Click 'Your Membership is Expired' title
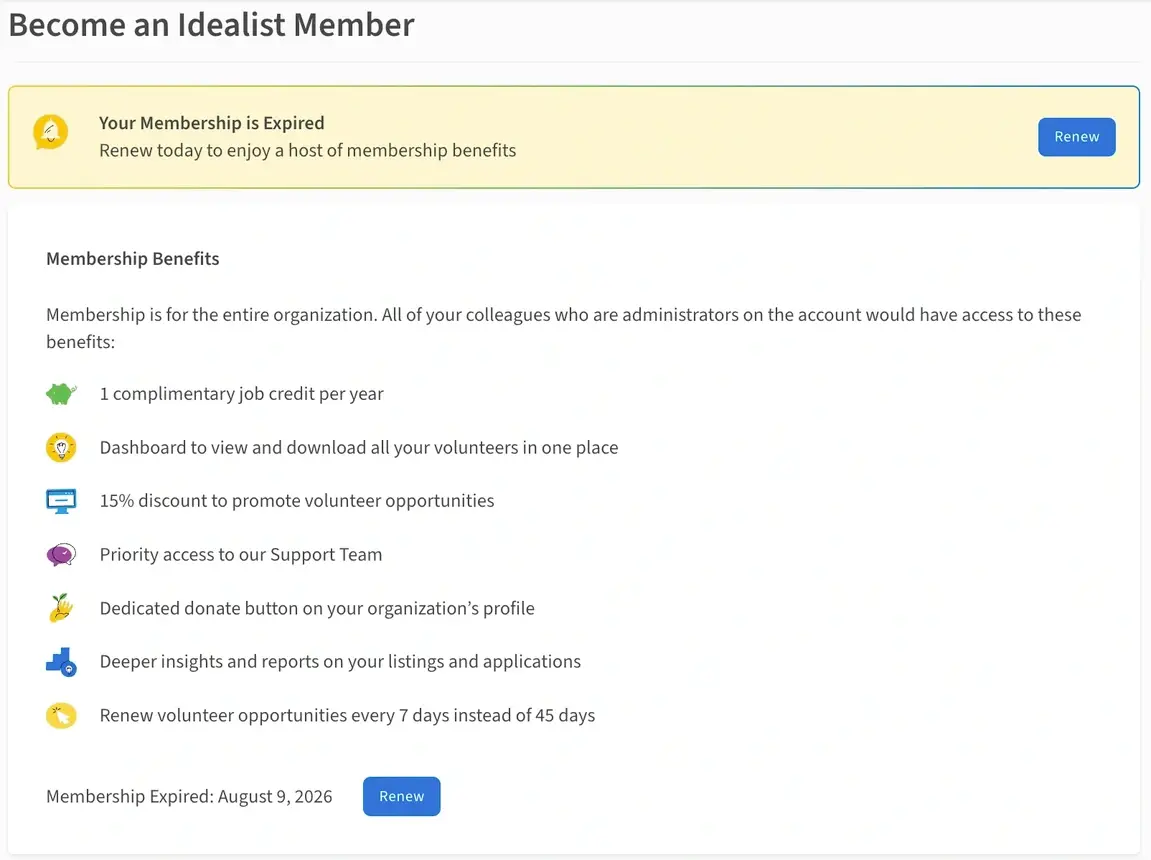 pos(211,123)
